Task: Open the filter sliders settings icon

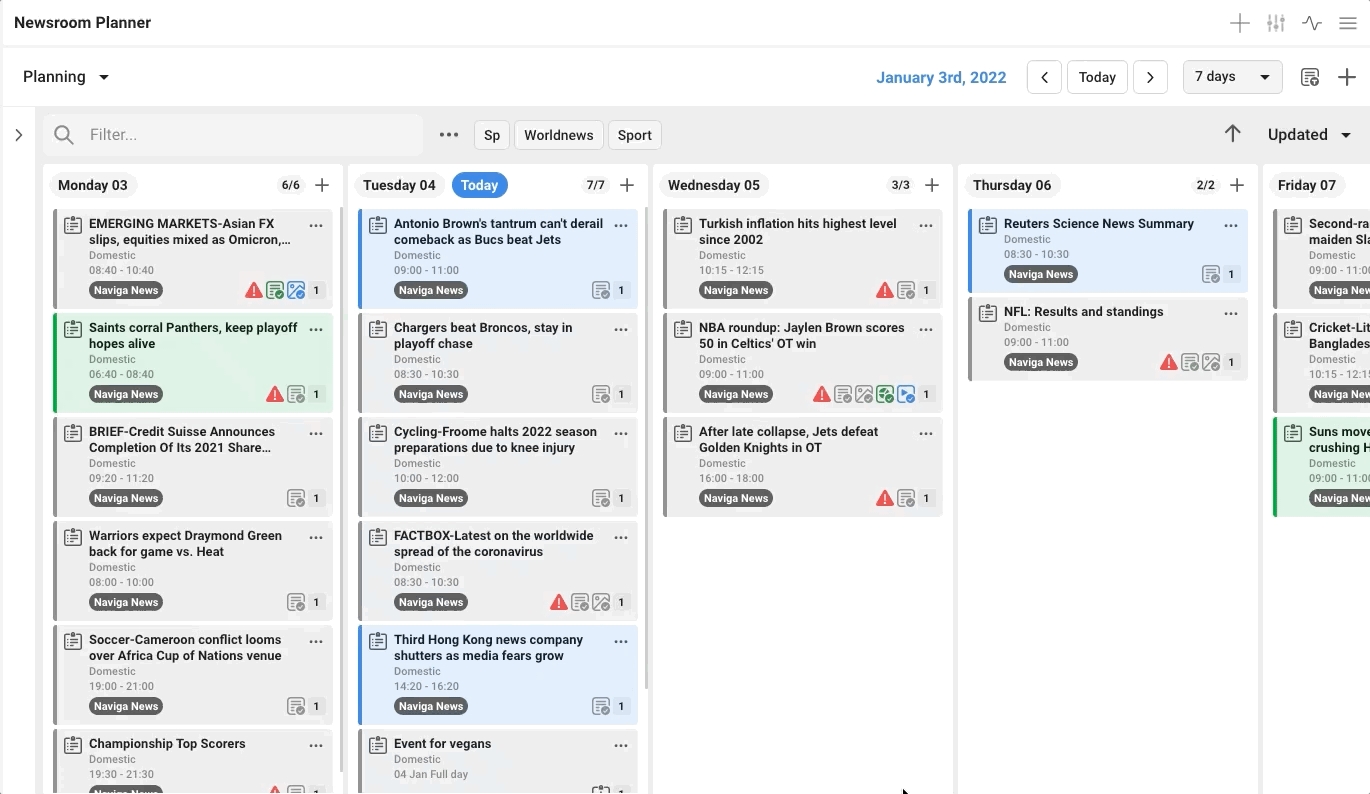Action: [1276, 23]
